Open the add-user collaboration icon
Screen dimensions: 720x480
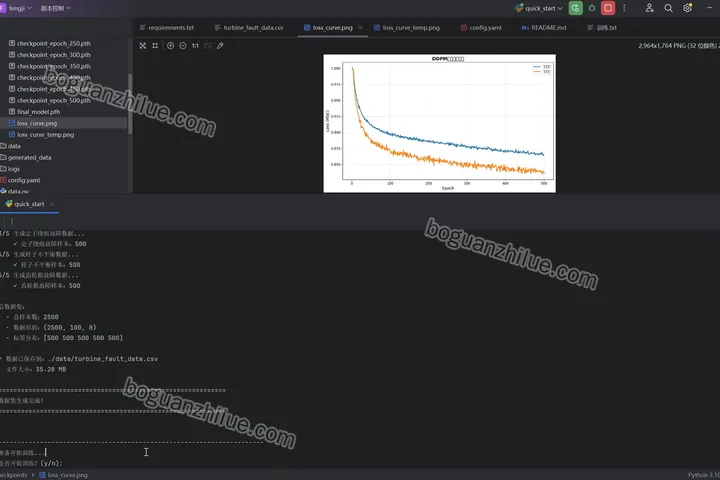(649, 8)
